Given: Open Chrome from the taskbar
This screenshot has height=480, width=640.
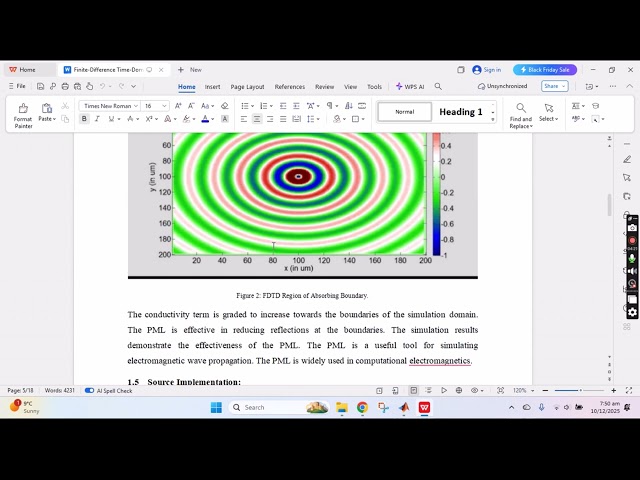Looking at the screenshot, I should (362, 407).
